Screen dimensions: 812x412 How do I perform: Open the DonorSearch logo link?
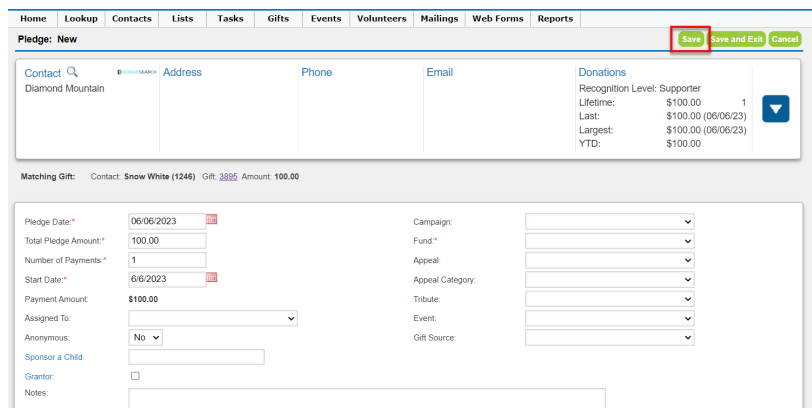[x=137, y=72]
